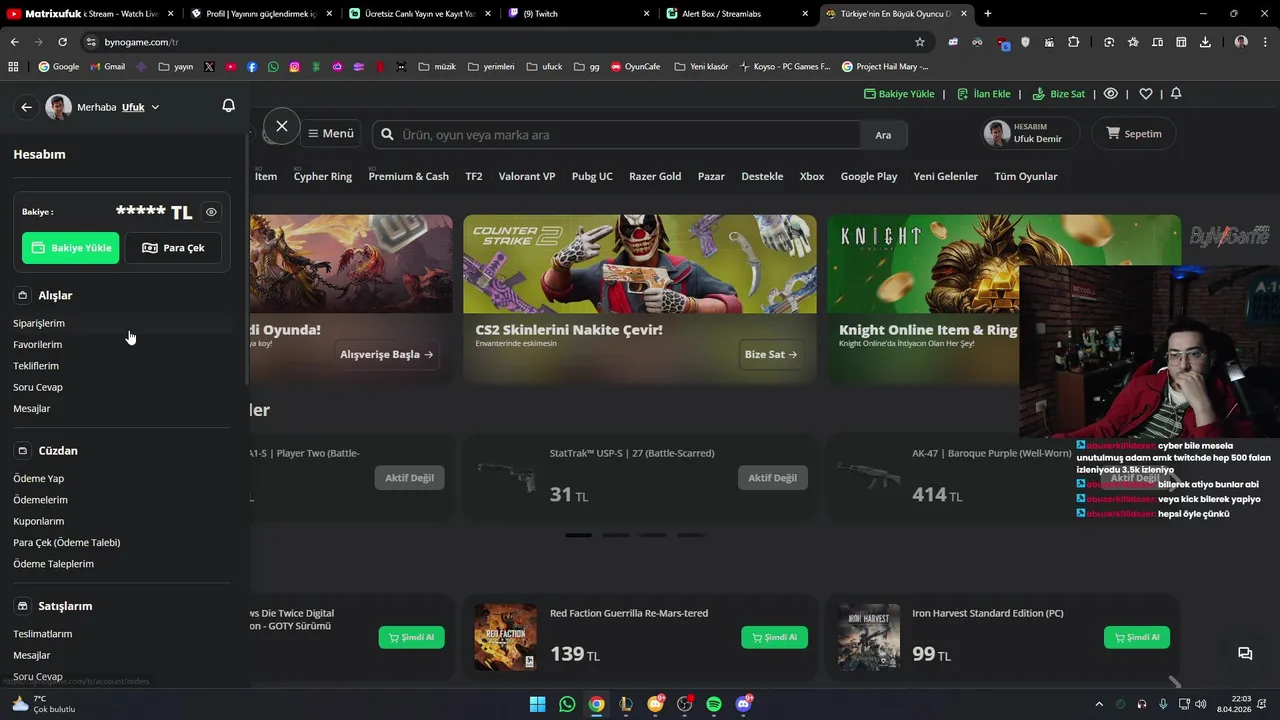Screen dimensions: 1280x720
Task: Focus the product search field
Action: click(617, 134)
